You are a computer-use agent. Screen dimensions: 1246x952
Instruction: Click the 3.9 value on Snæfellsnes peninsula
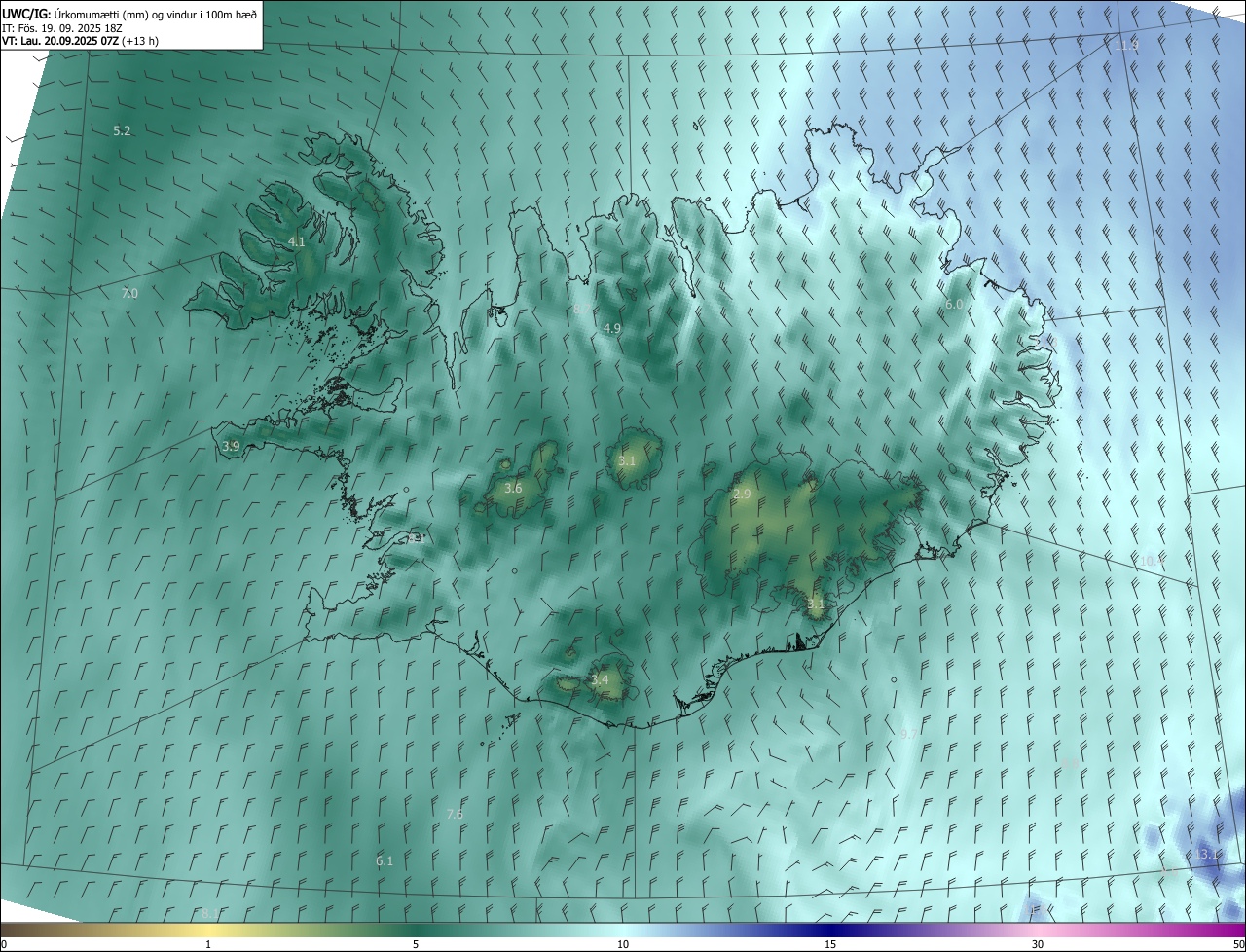[x=231, y=446]
